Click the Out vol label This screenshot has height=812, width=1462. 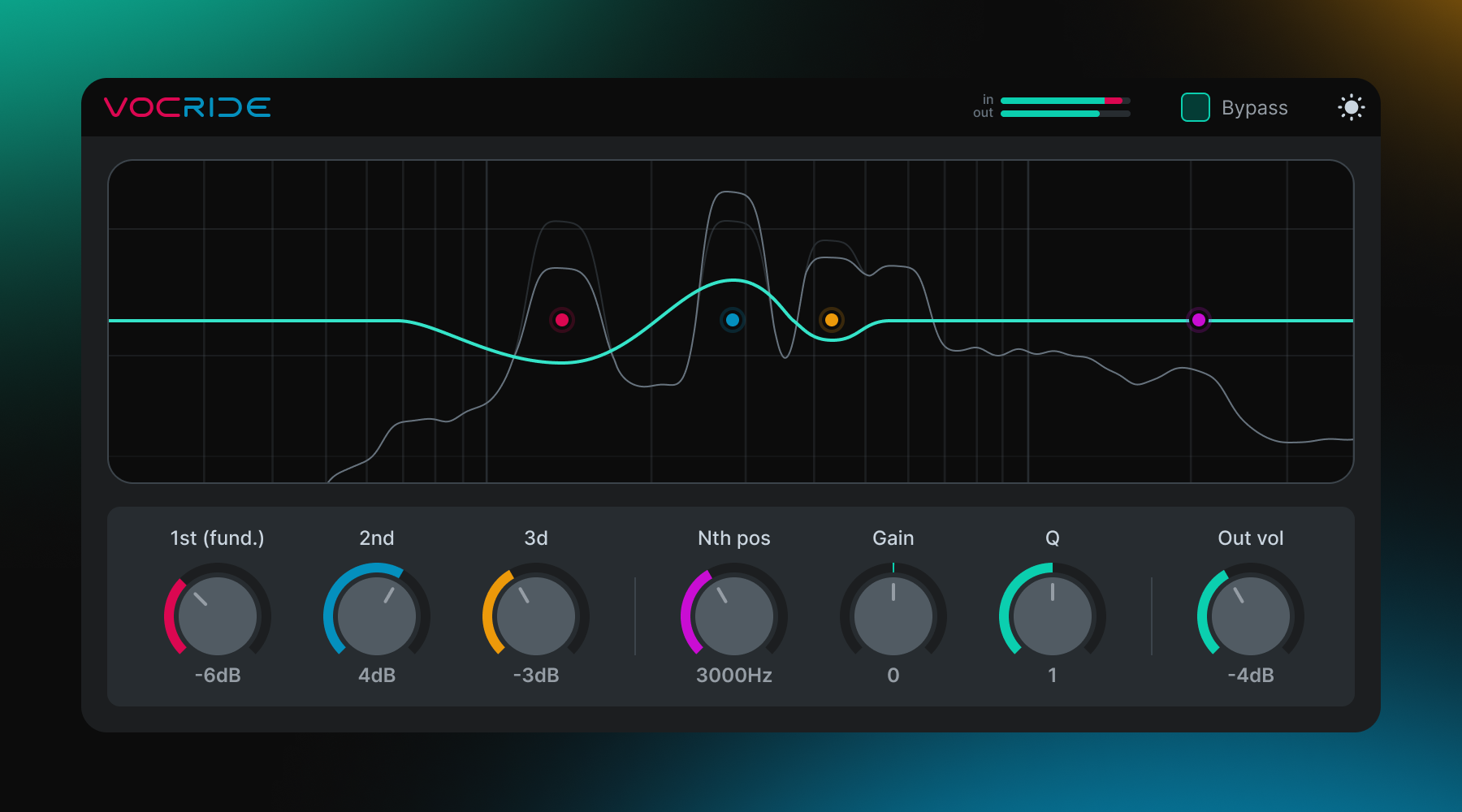[1251, 538]
